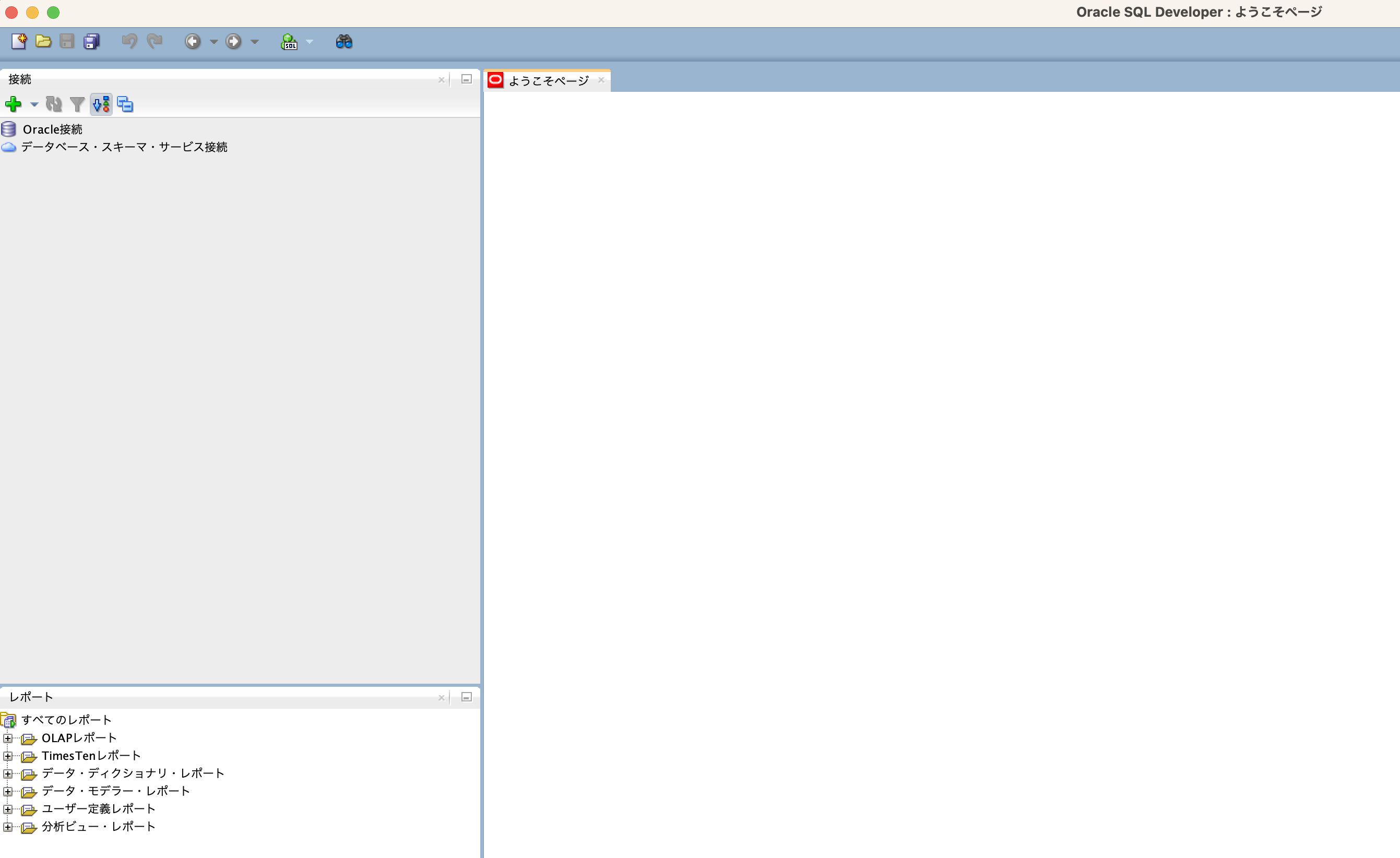Create a new file with the New icon
The width and height of the screenshot is (1400, 858).
click(19, 41)
